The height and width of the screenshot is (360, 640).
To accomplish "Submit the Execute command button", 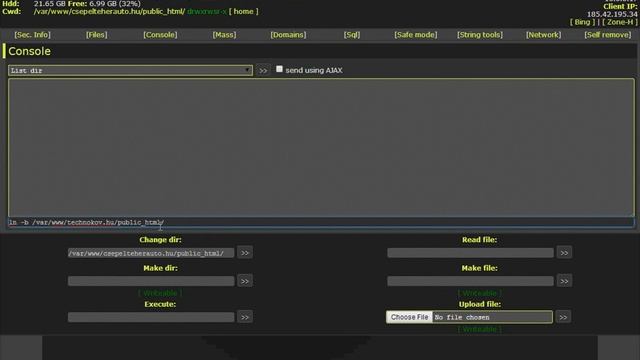I will click(244, 317).
